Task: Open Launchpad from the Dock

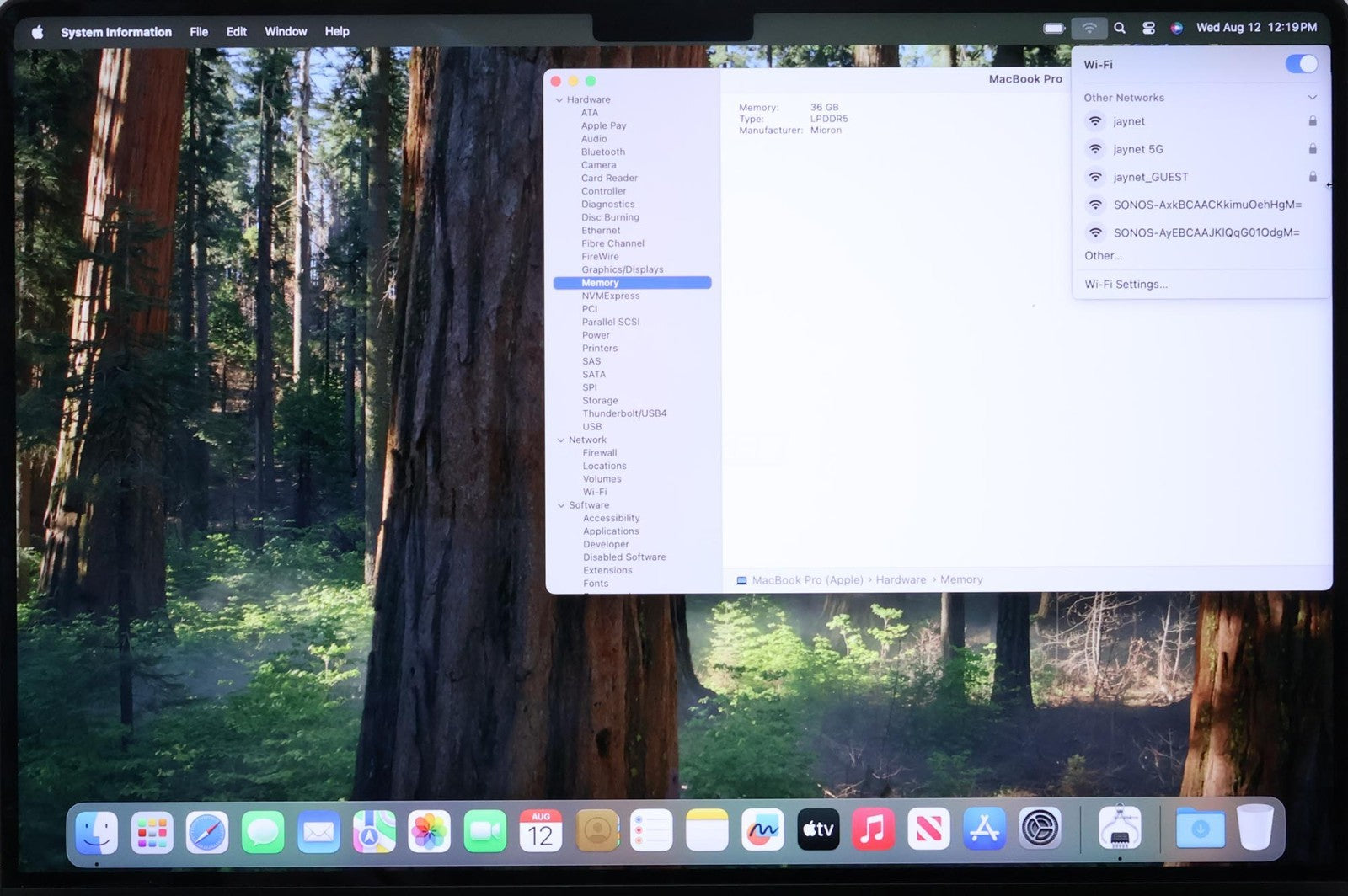Action: (152, 832)
